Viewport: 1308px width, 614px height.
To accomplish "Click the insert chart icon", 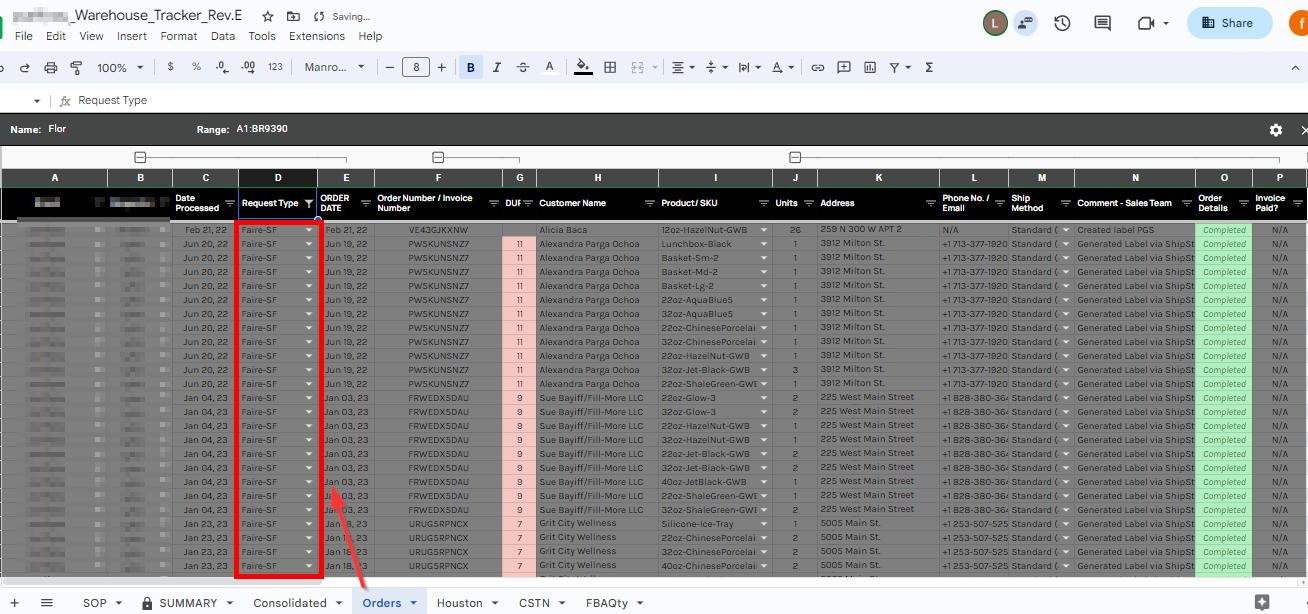I will point(870,67).
